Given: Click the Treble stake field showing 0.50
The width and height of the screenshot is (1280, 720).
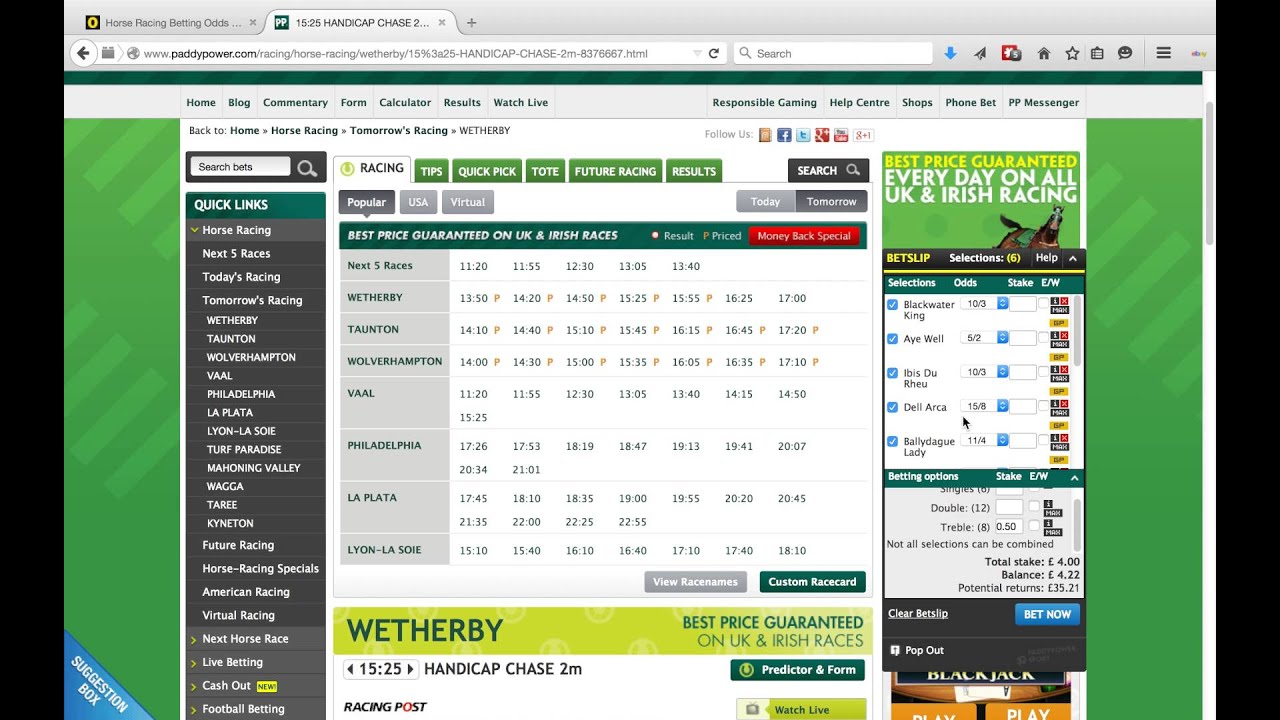Looking at the screenshot, I should (x=1008, y=527).
